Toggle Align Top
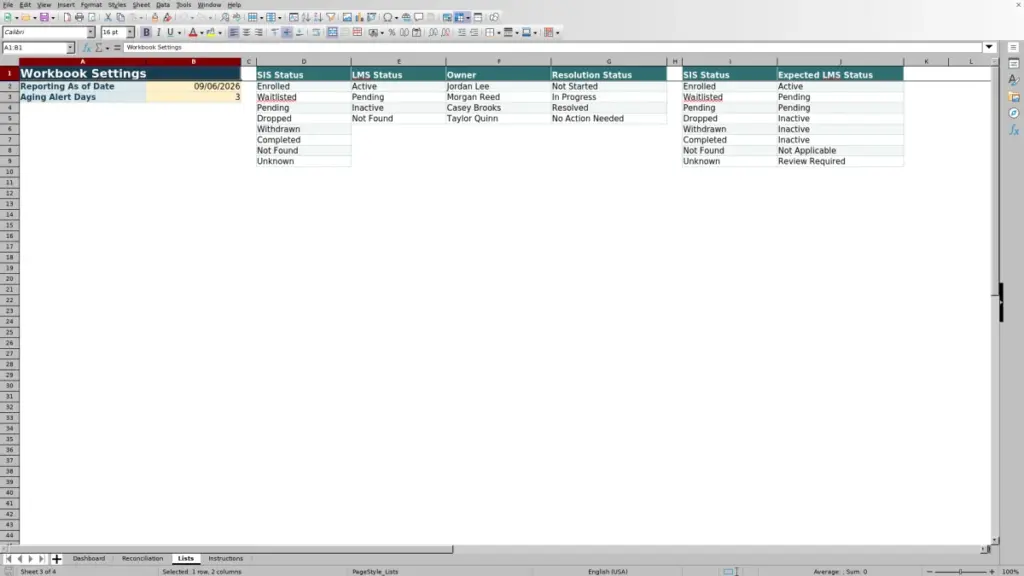 pyautogui.click(x=274, y=32)
